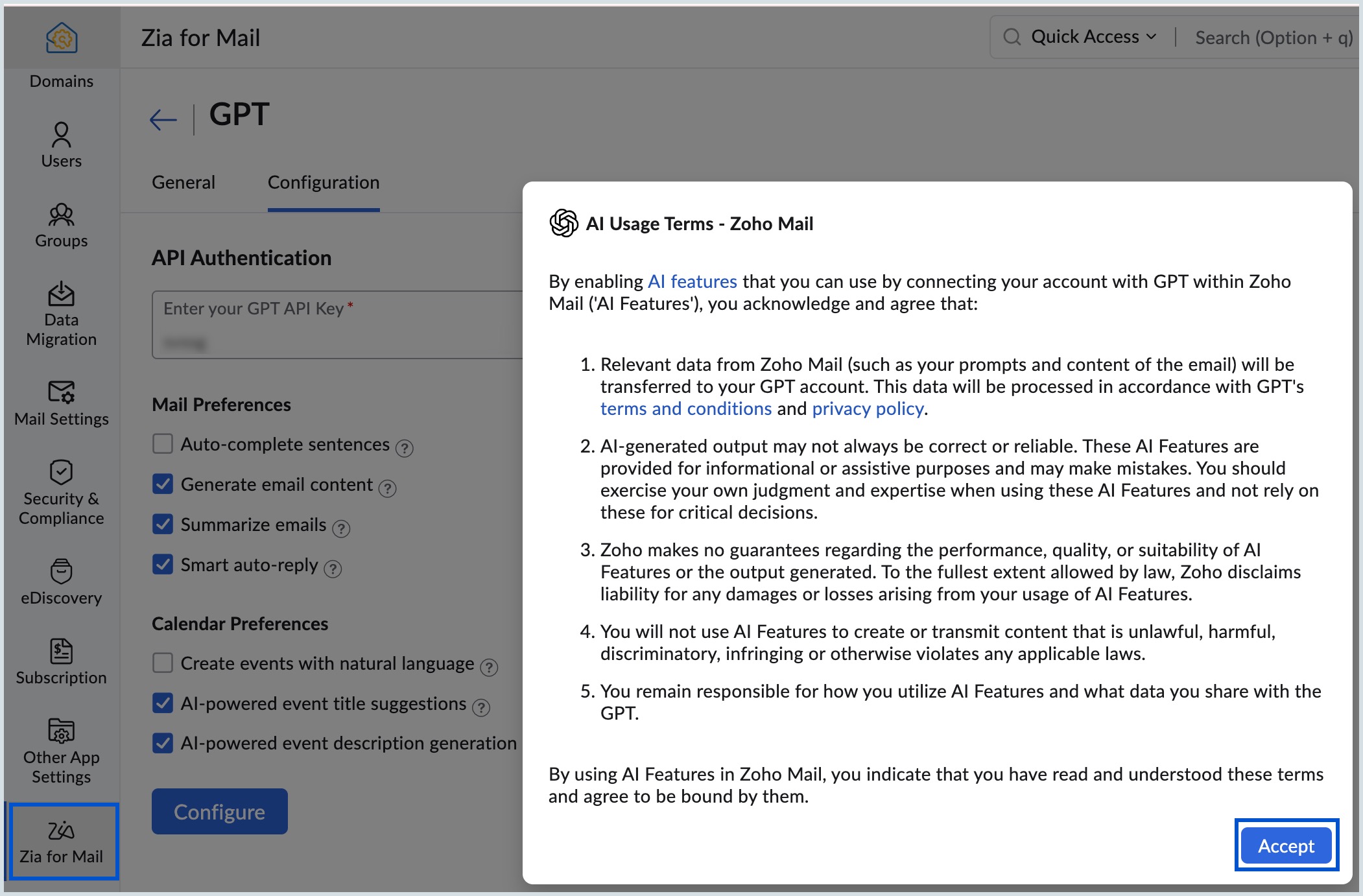Enable Auto-complete sentences

(x=161, y=444)
